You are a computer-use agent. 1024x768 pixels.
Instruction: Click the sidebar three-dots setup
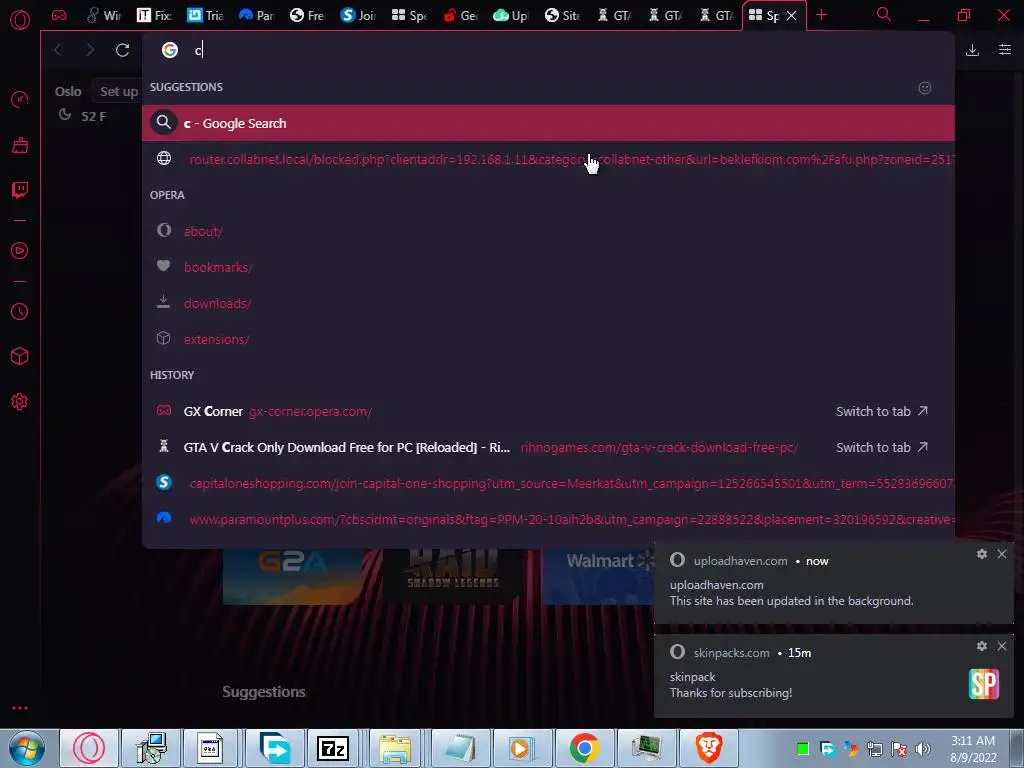[20, 708]
